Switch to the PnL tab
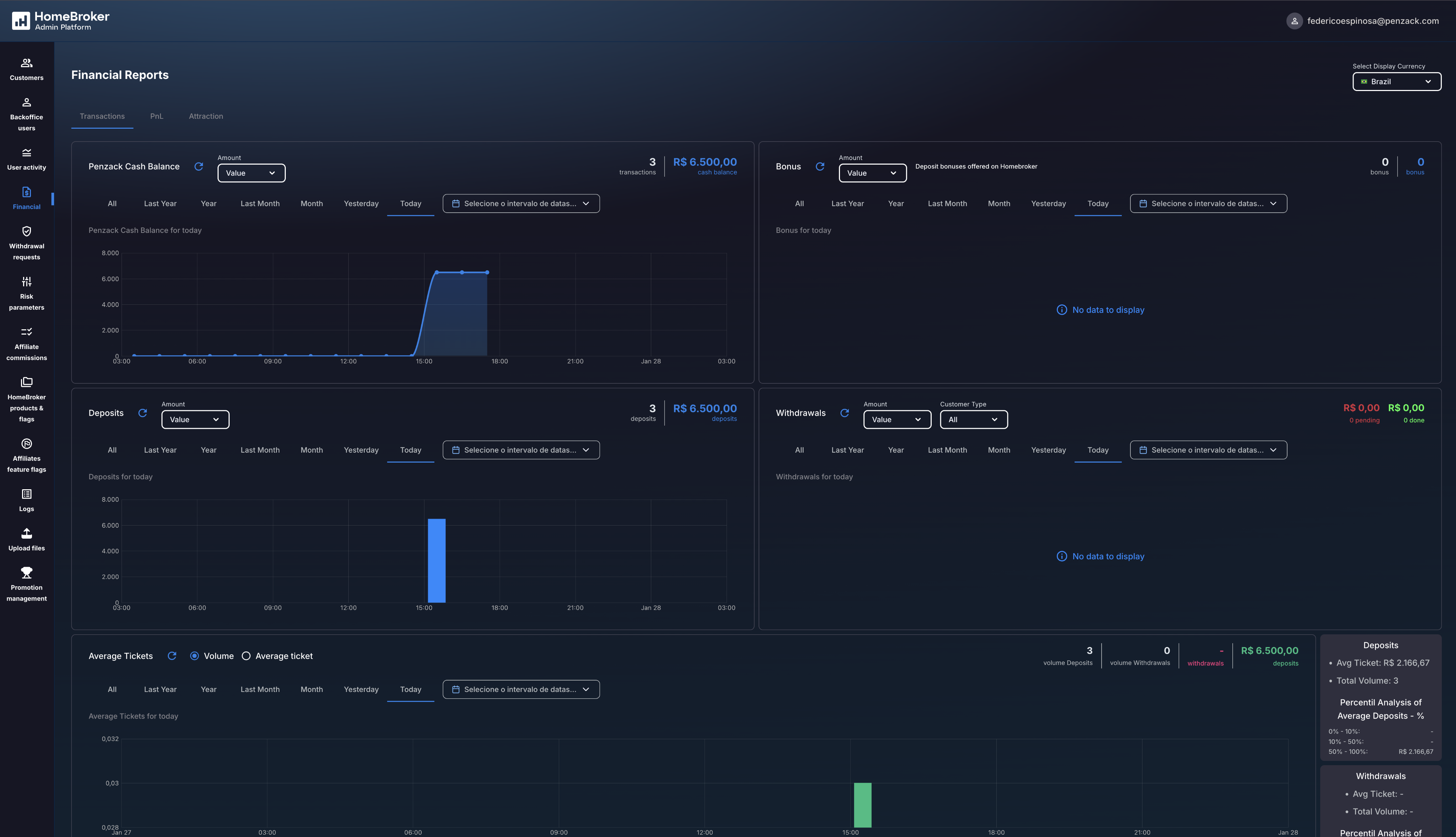Viewport: 1456px width, 837px height. (x=156, y=116)
